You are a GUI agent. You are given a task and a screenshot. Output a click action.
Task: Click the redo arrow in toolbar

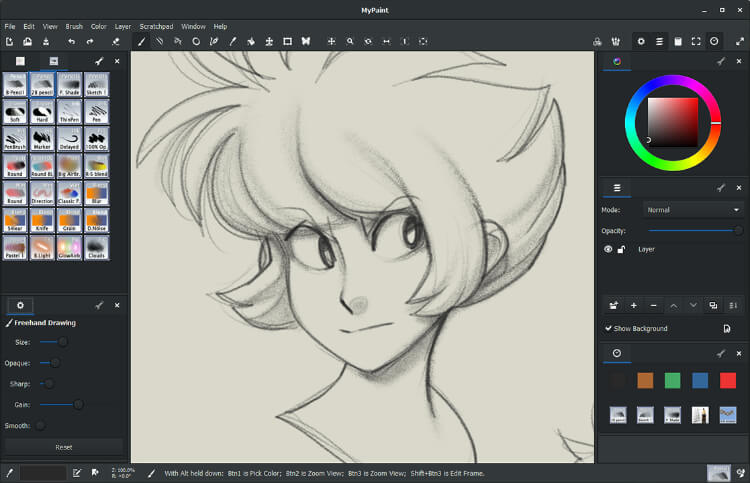click(x=90, y=42)
